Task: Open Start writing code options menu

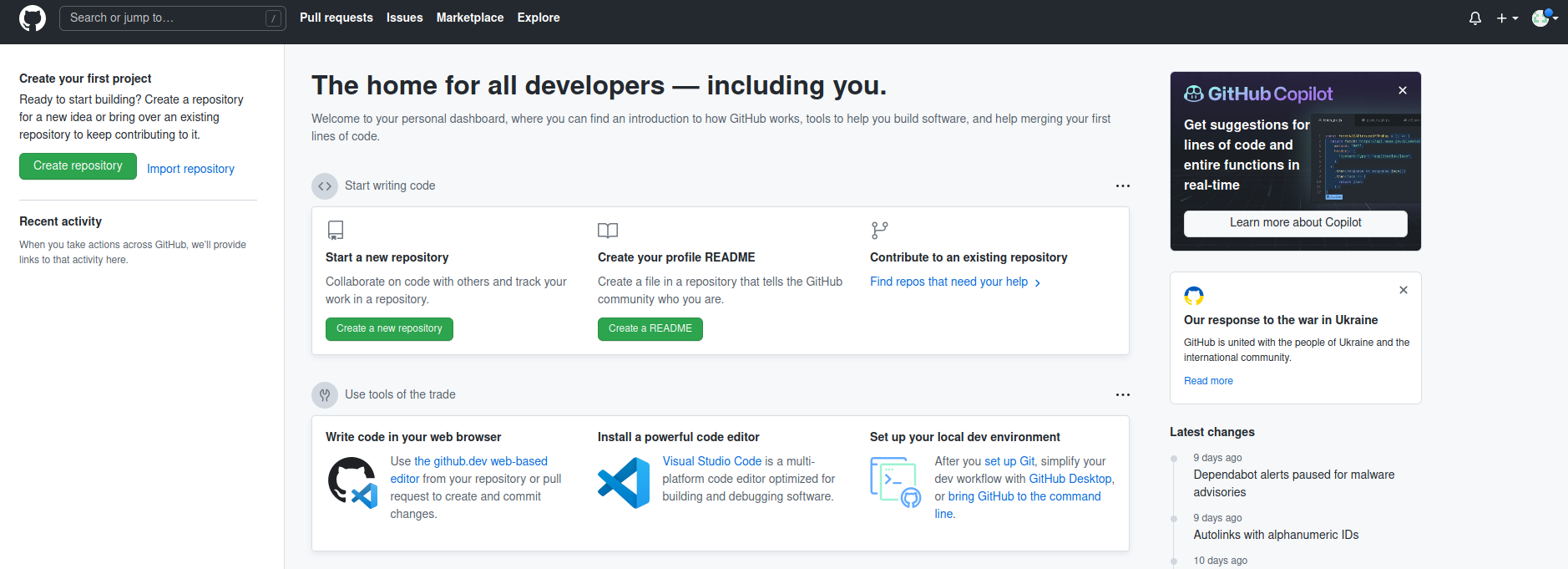Action: pyautogui.click(x=1123, y=185)
